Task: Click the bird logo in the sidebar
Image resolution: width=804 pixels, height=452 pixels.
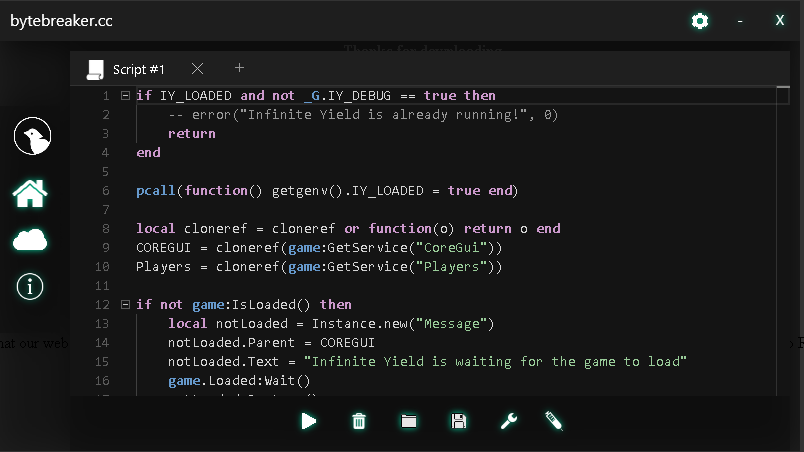Action: coord(32,136)
